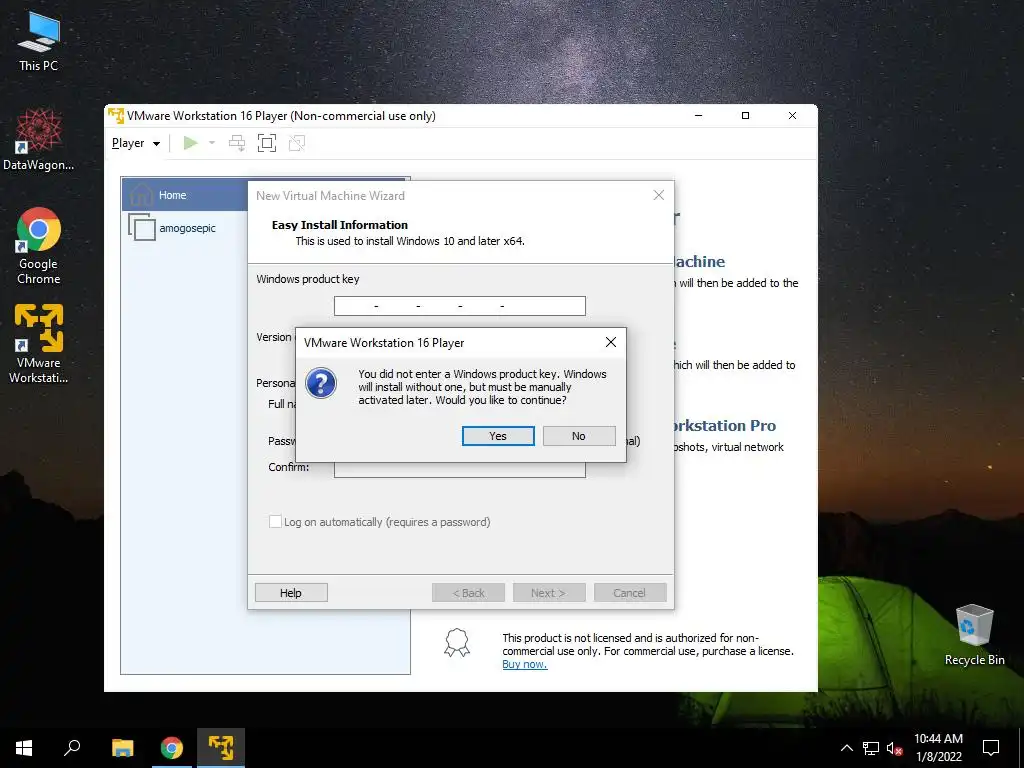Click the license ribbon badge icon
This screenshot has width=1024, height=768.
[x=456, y=643]
